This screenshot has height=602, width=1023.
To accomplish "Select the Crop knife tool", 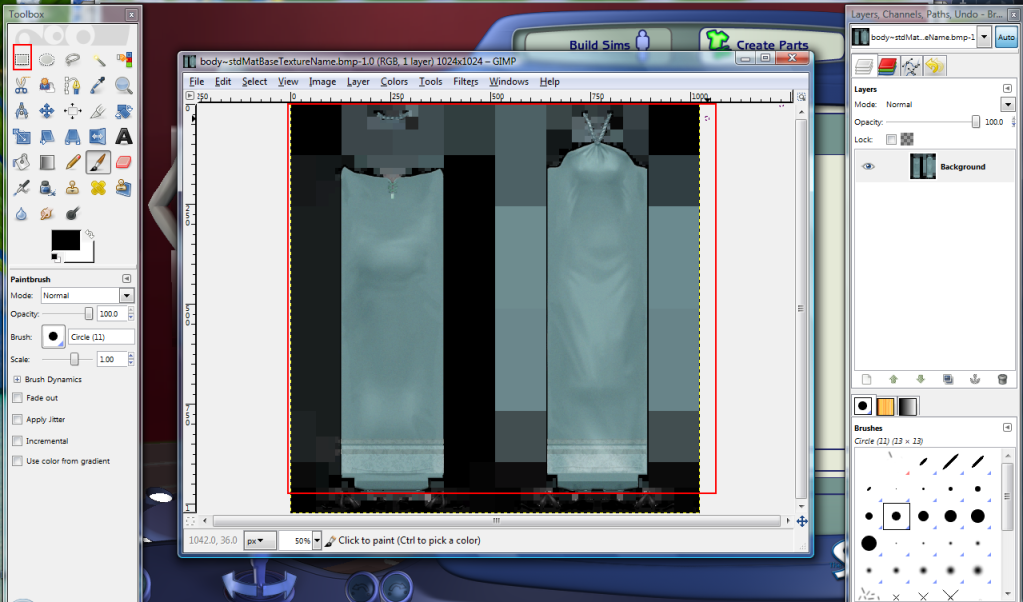I will tap(98, 111).
